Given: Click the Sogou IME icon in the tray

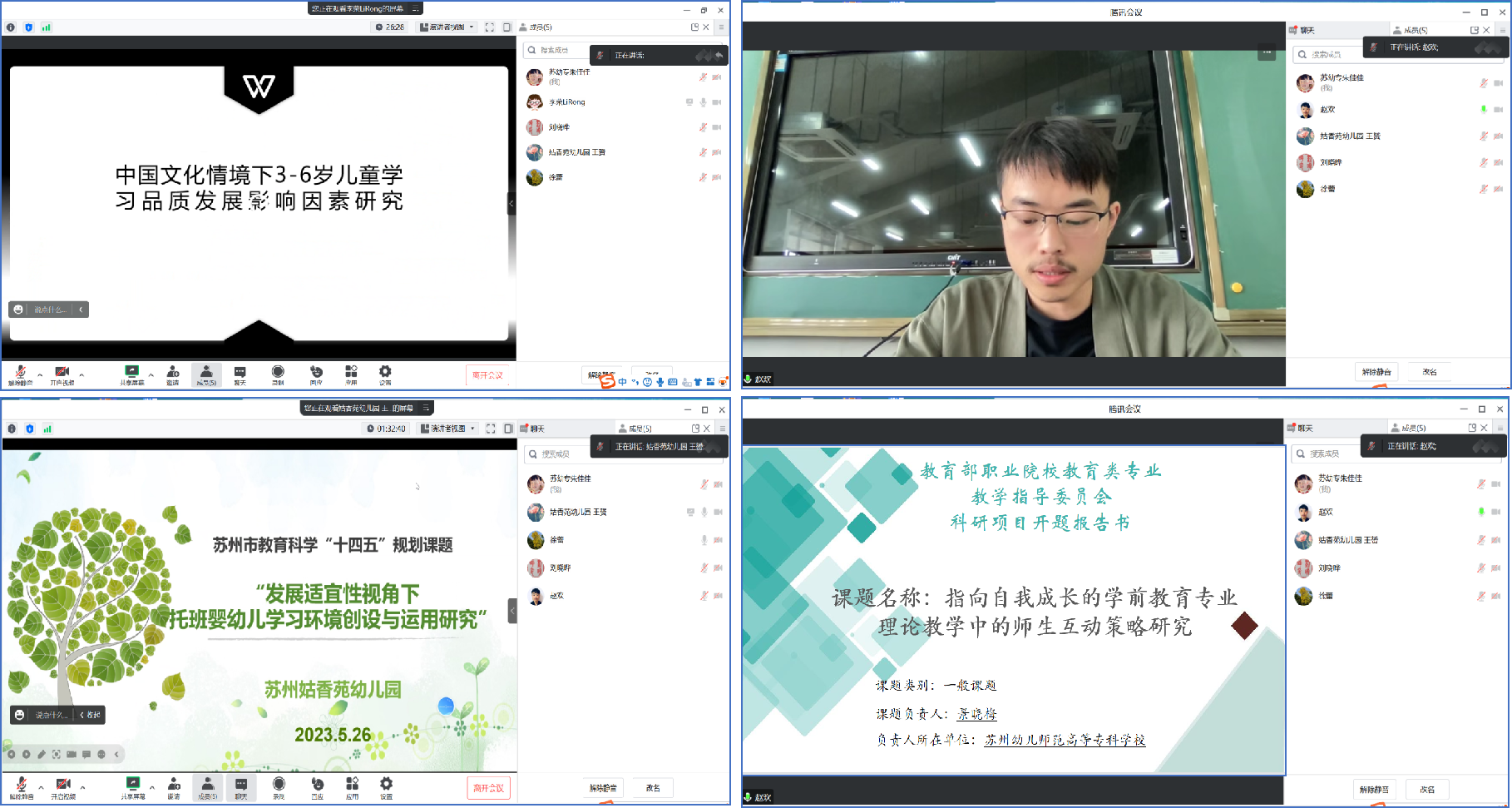Looking at the screenshot, I should (x=607, y=381).
